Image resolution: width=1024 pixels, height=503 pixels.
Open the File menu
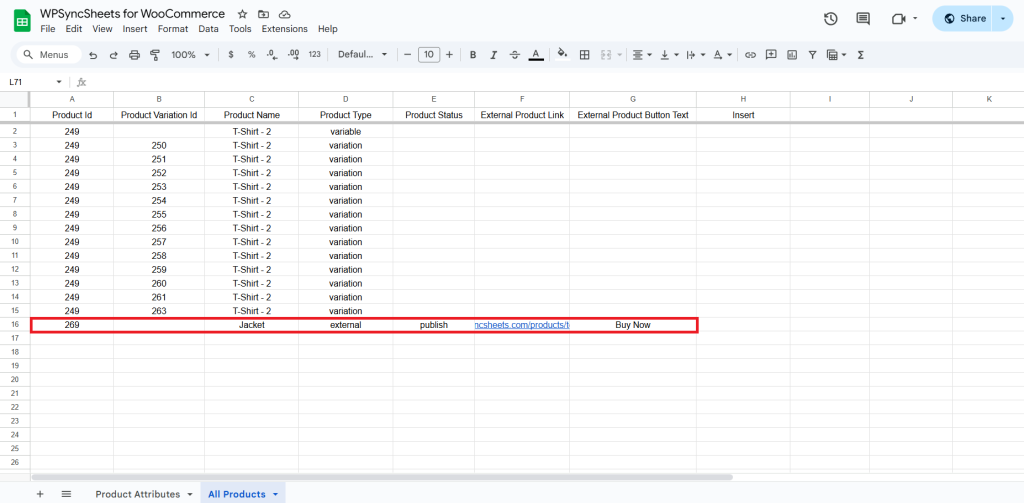[x=48, y=29]
